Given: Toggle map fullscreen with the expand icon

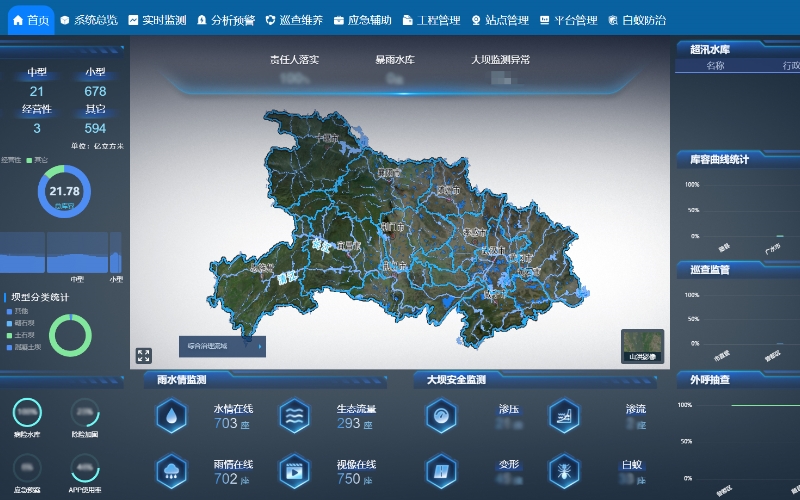Looking at the screenshot, I should [x=144, y=355].
